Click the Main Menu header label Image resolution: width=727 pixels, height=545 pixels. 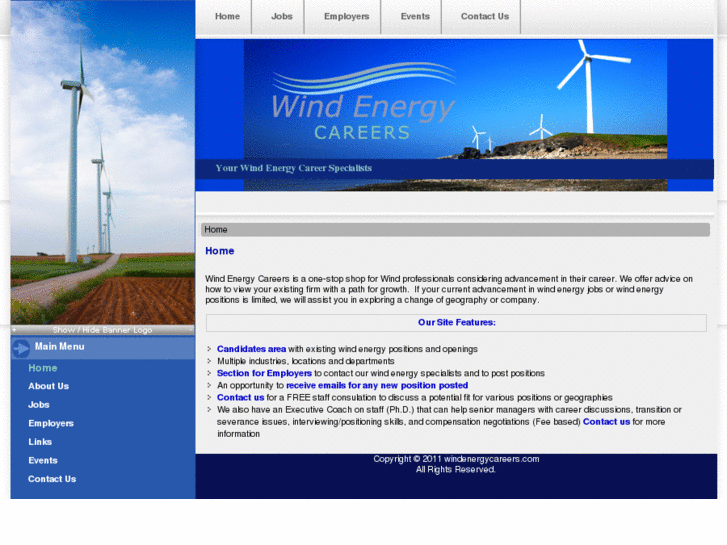pyautogui.click(x=59, y=346)
